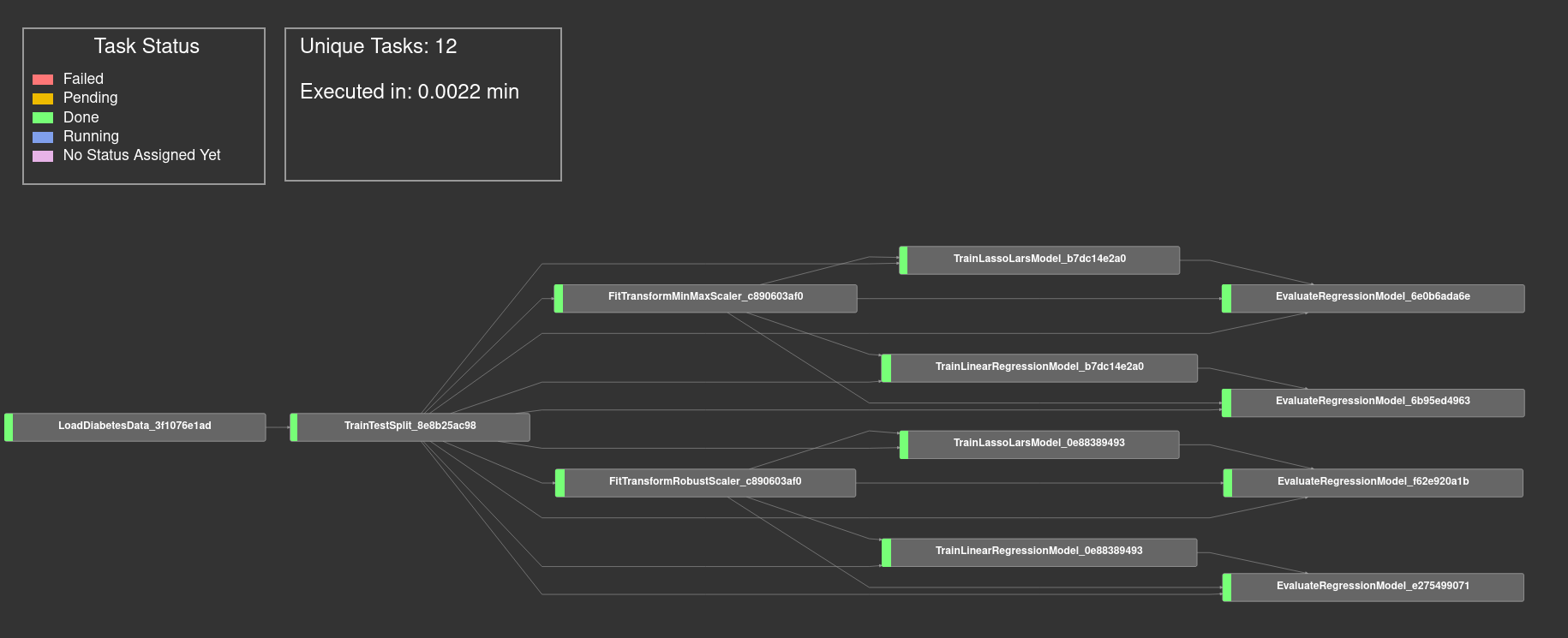Image resolution: width=1568 pixels, height=638 pixels.
Task: Click the Task Status legend title
Action: (147, 46)
